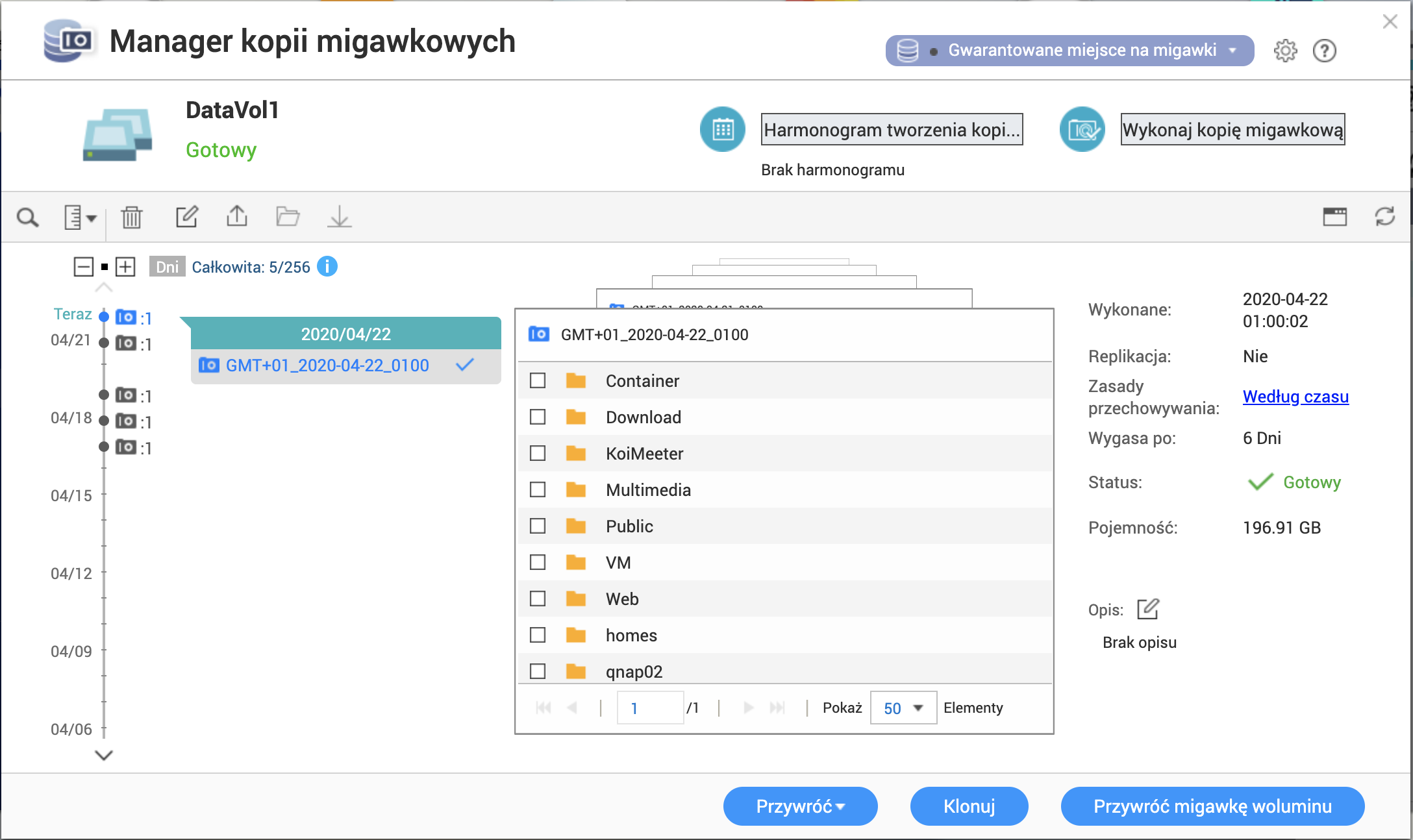Check the Container folder checkbox
Screen dimensions: 1413x840
pos(537,381)
